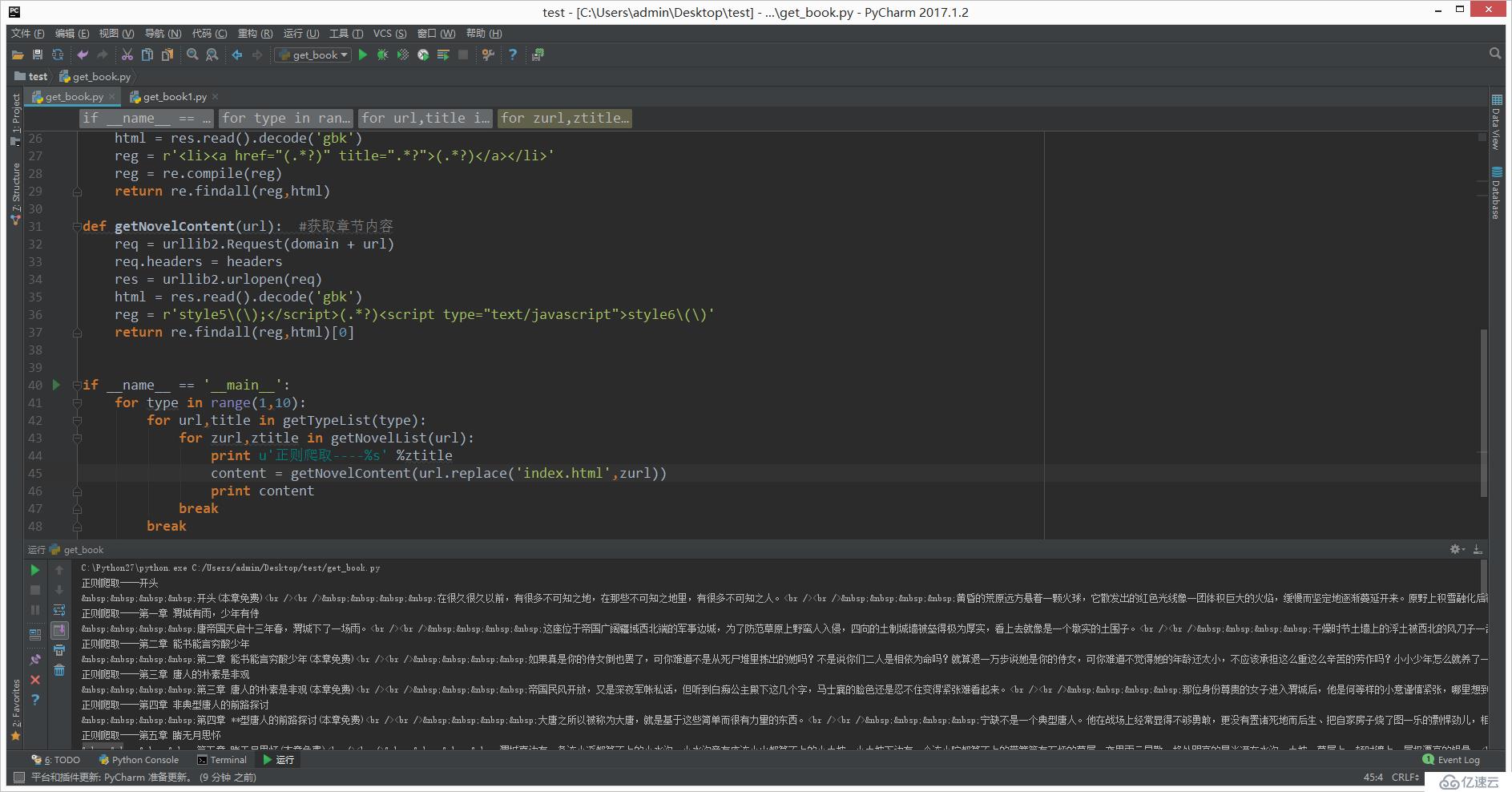Open the 运行 (U) menu
The height and width of the screenshot is (792, 1512).
click(301, 33)
